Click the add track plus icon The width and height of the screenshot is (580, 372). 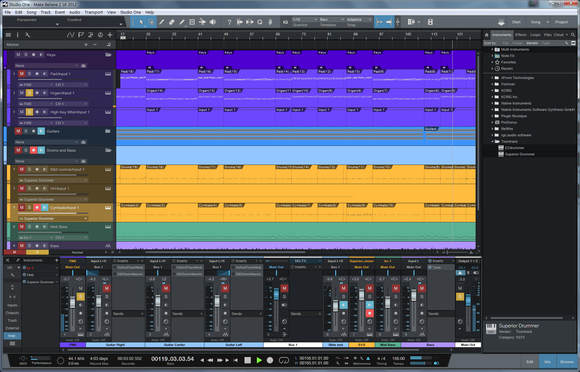(110, 35)
